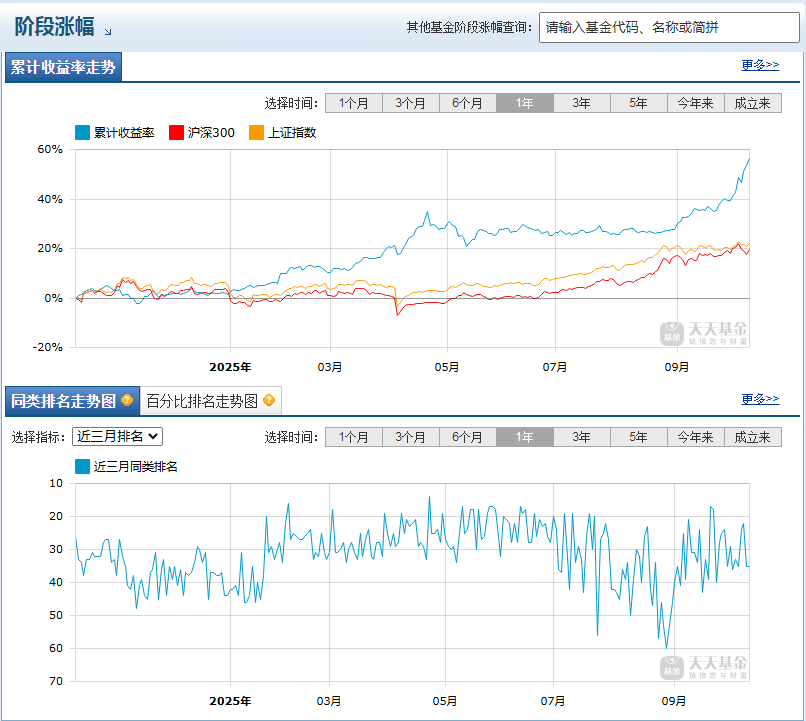The width and height of the screenshot is (806, 721).
Task: Open help icon on 同类排名走势图 tab
Action: coord(127,400)
